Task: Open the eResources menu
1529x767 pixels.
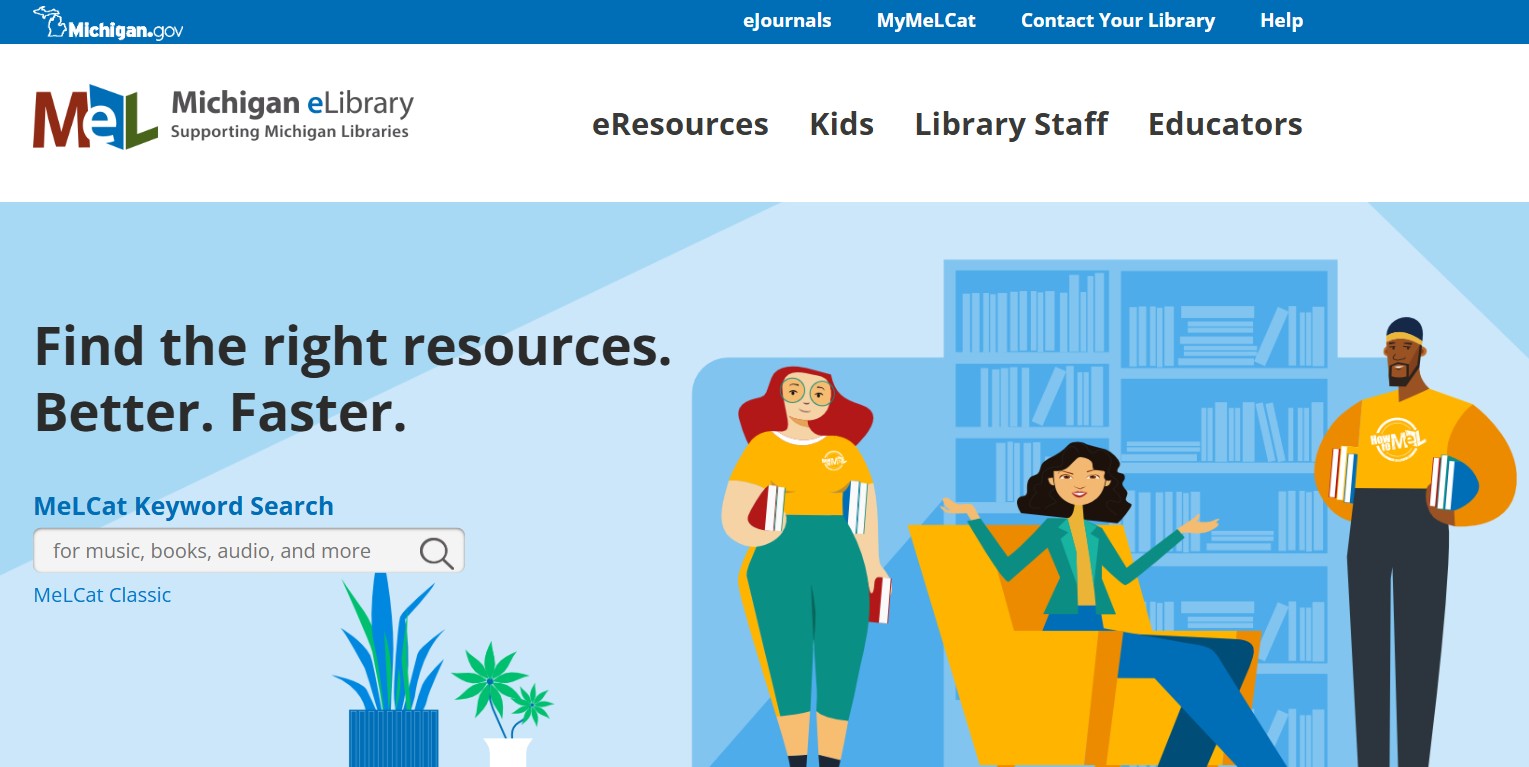Action: (680, 124)
